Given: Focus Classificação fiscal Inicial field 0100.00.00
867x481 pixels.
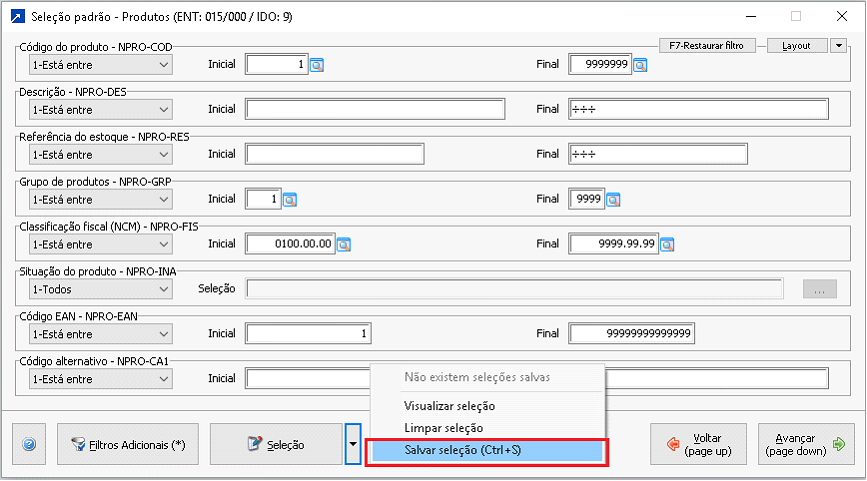Looking at the screenshot, I should 290,244.
